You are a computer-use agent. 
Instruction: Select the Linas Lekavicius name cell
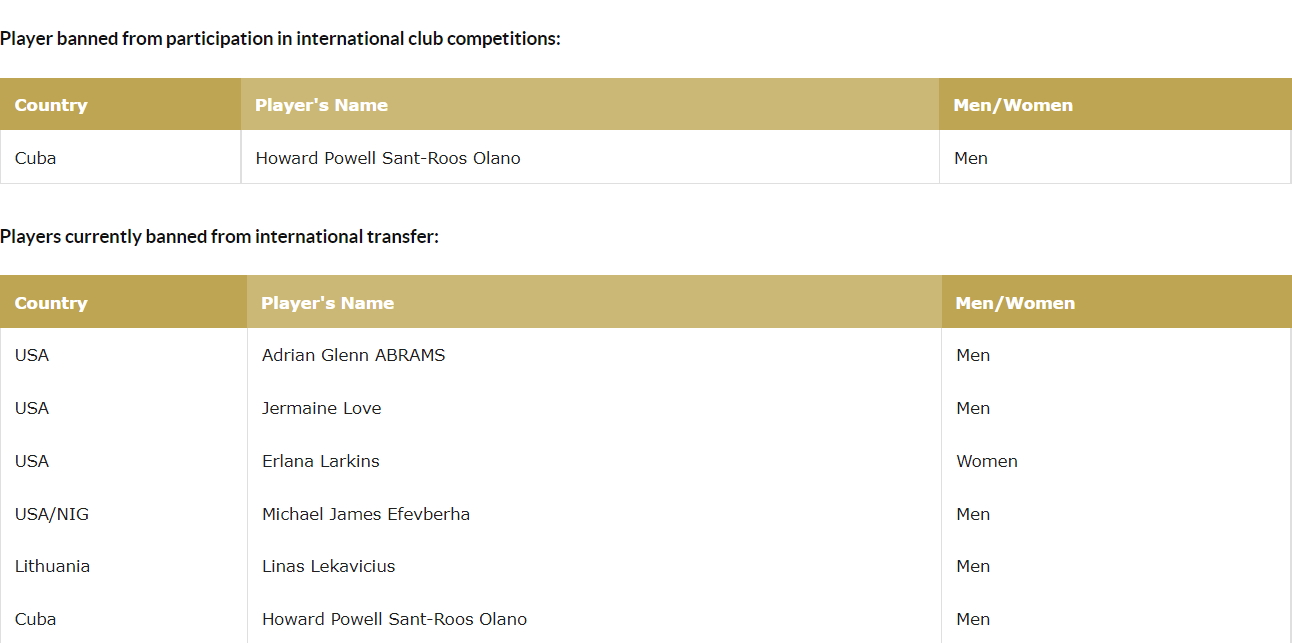(x=328, y=566)
